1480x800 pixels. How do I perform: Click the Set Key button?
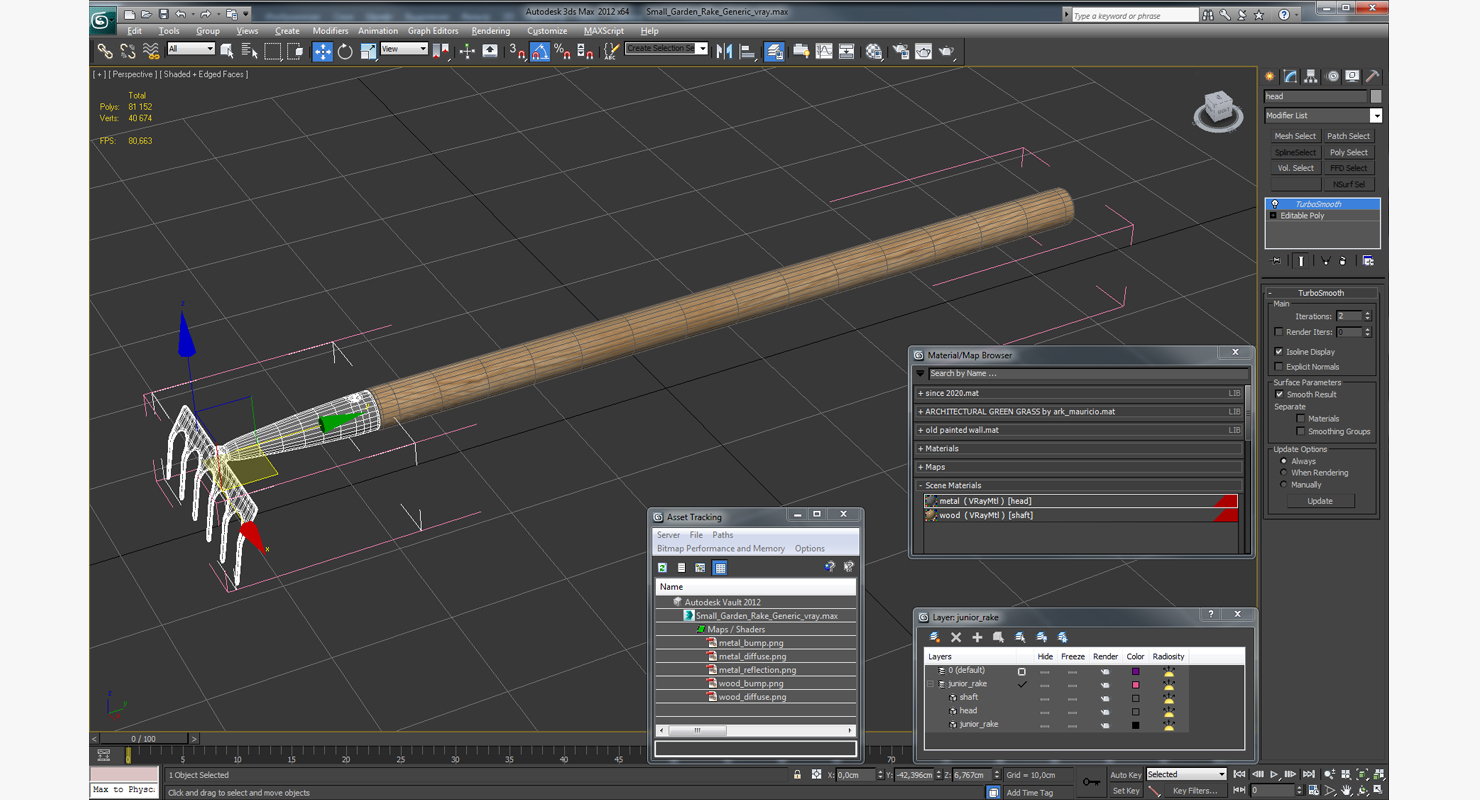point(1126,791)
